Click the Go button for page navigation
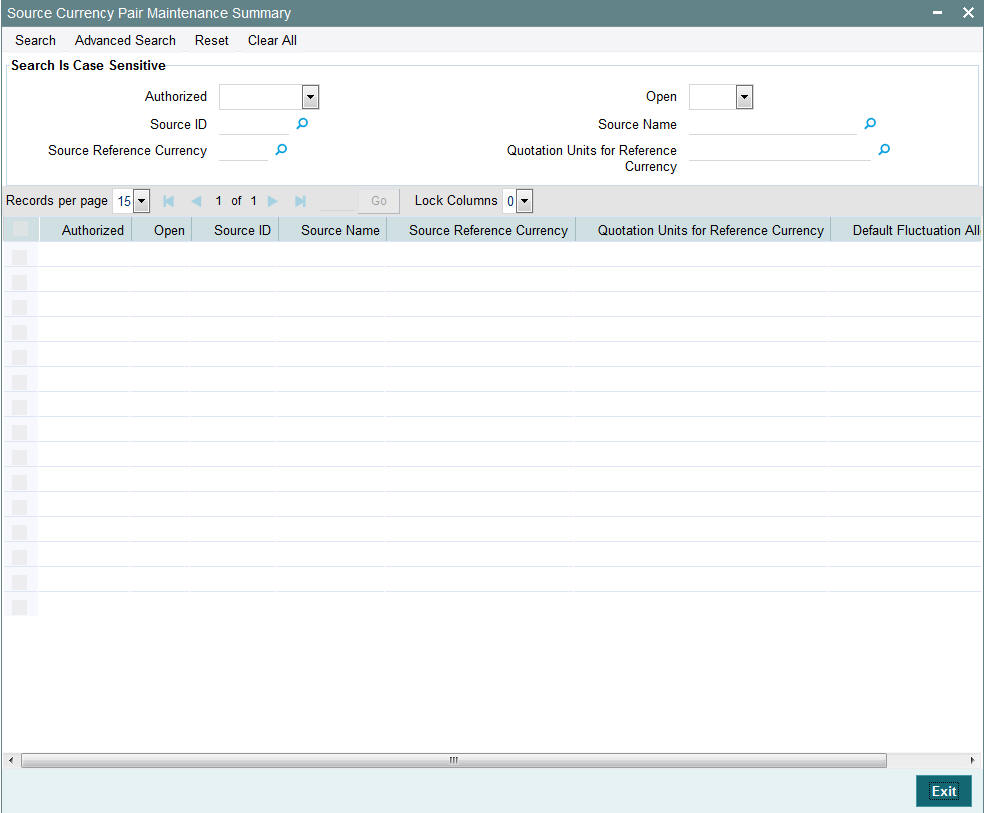984x813 pixels. pyautogui.click(x=378, y=201)
